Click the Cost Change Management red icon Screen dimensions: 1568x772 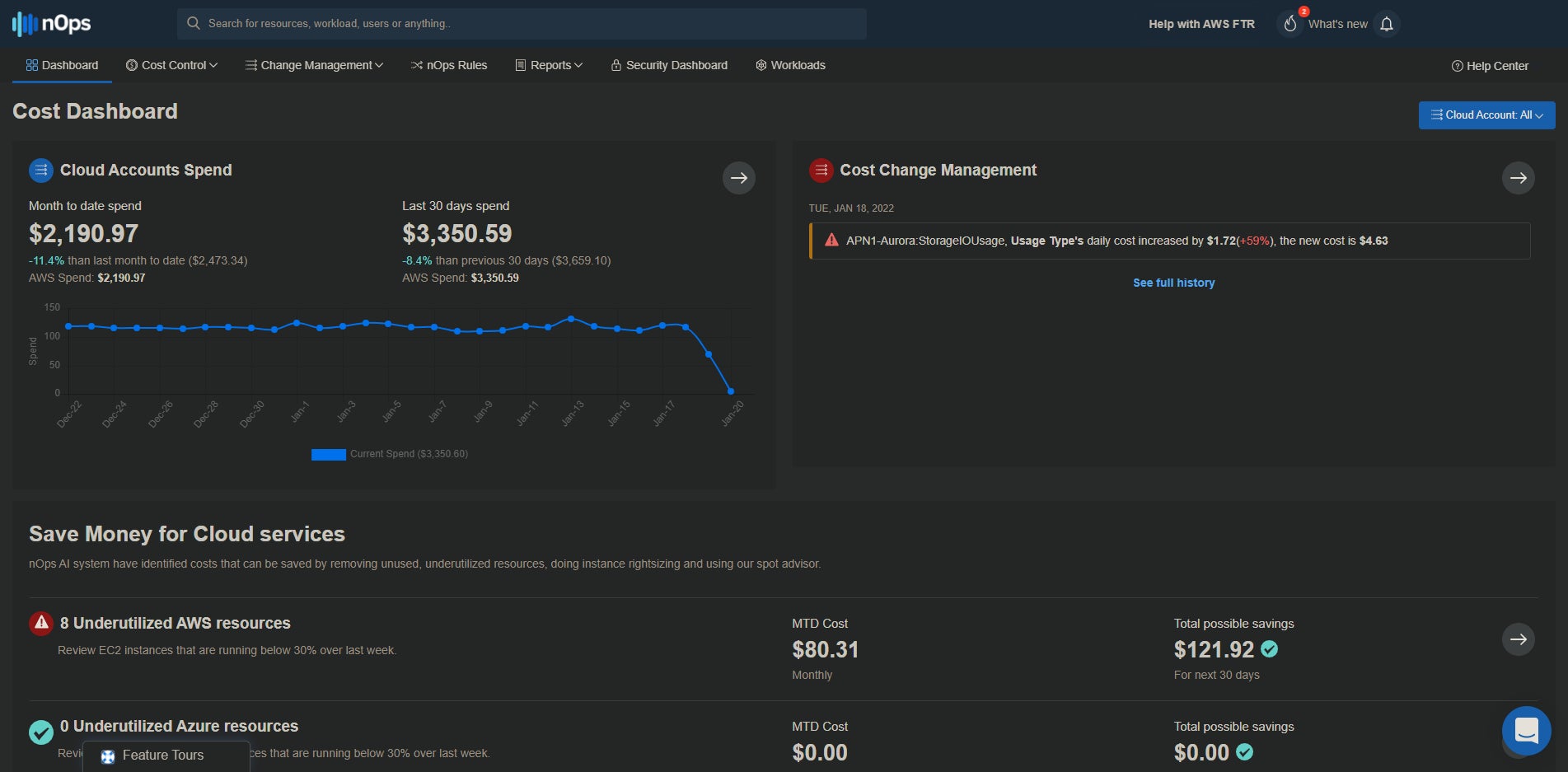(x=821, y=171)
